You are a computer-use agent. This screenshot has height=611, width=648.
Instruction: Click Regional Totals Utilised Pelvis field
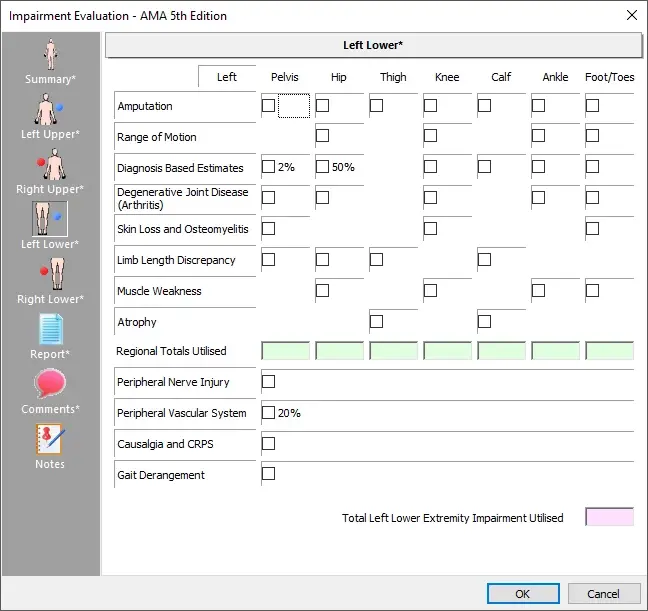click(x=286, y=351)
